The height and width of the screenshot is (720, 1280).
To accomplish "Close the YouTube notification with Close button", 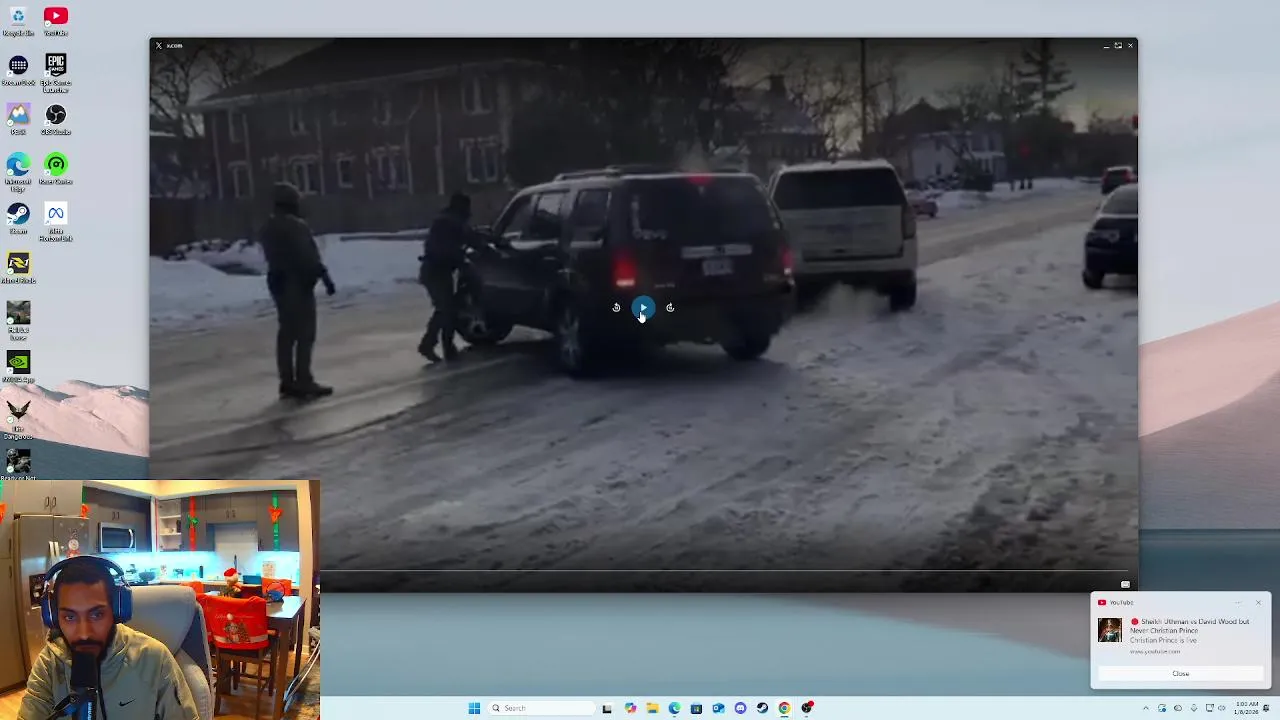I will click(1181, 674).
